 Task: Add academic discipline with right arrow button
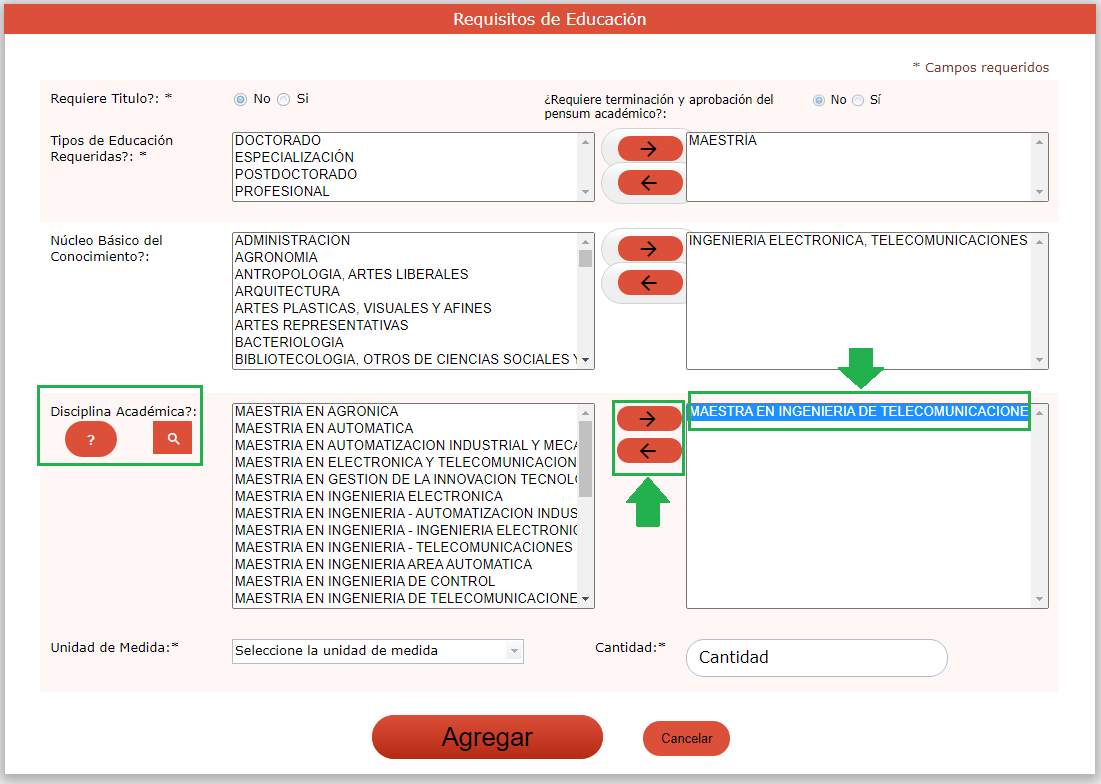[x=649, y=418]
